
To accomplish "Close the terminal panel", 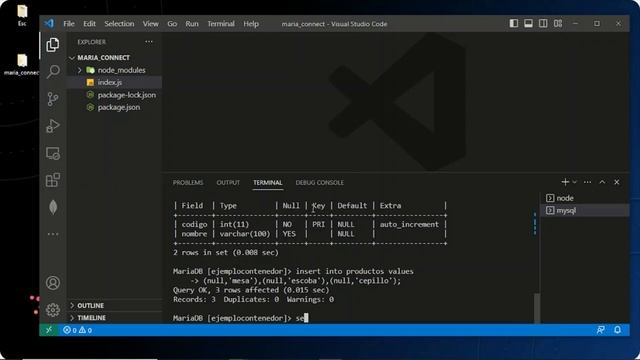I will [x=617, y=182].
